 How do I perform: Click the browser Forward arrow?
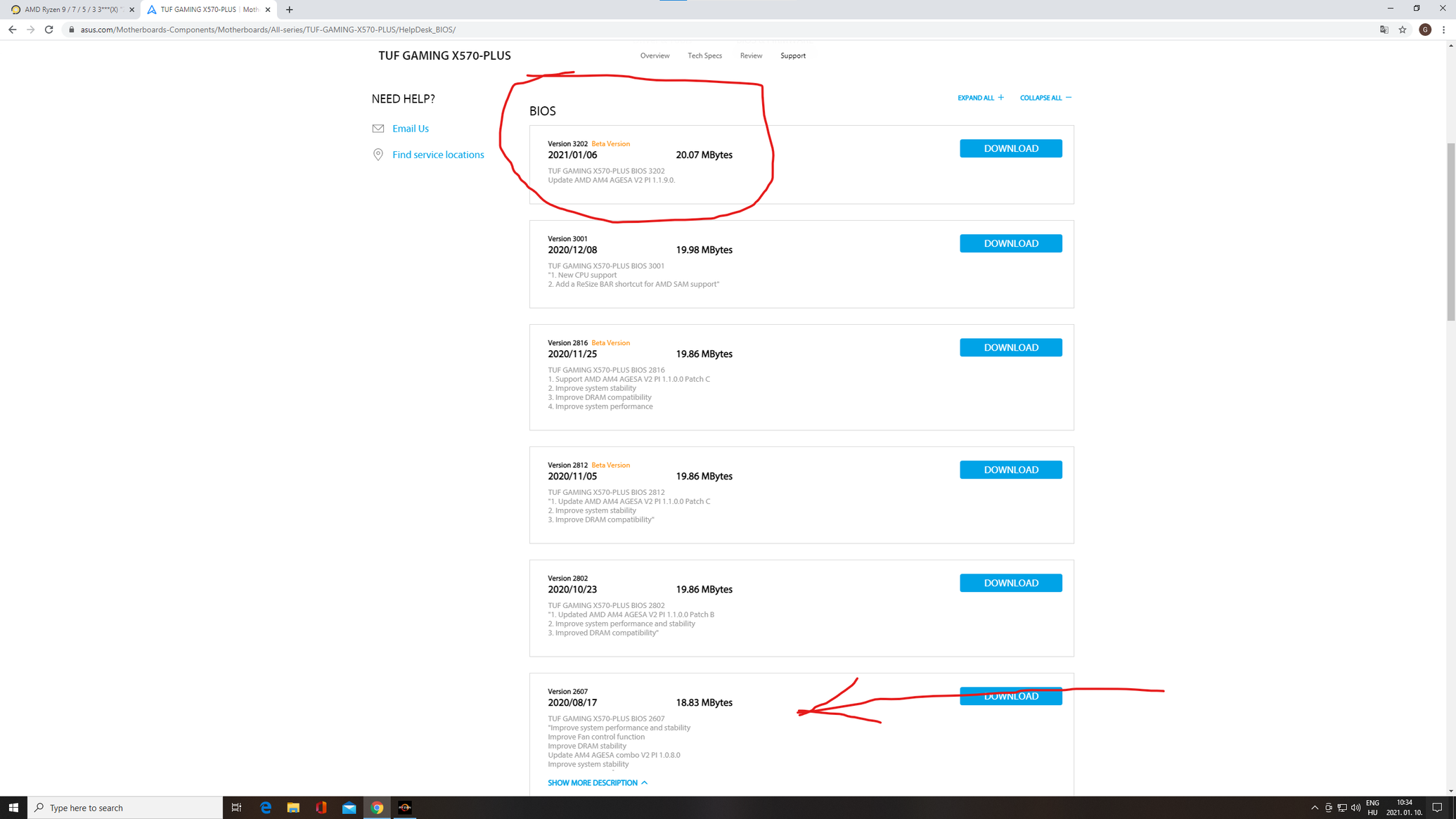pos(30,30)
